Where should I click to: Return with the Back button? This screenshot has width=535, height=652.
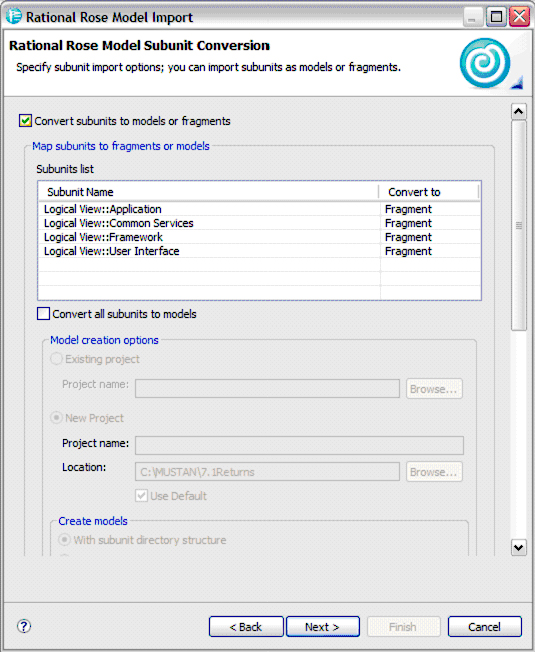pyautogui.click(x=246, y=627)
